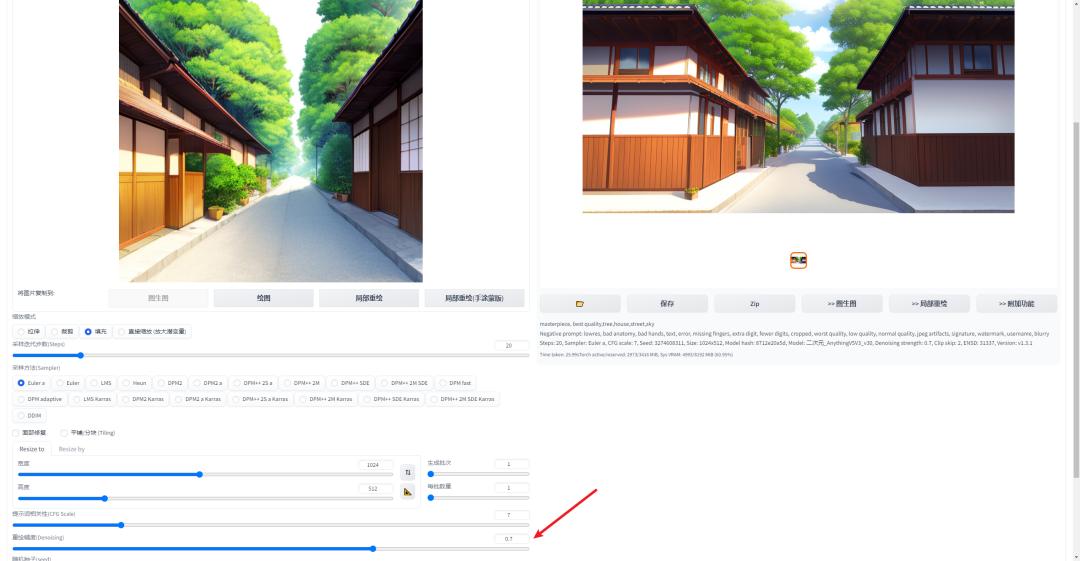
Task: Pick the DPM2 a sampler
Action: [208, 383]
